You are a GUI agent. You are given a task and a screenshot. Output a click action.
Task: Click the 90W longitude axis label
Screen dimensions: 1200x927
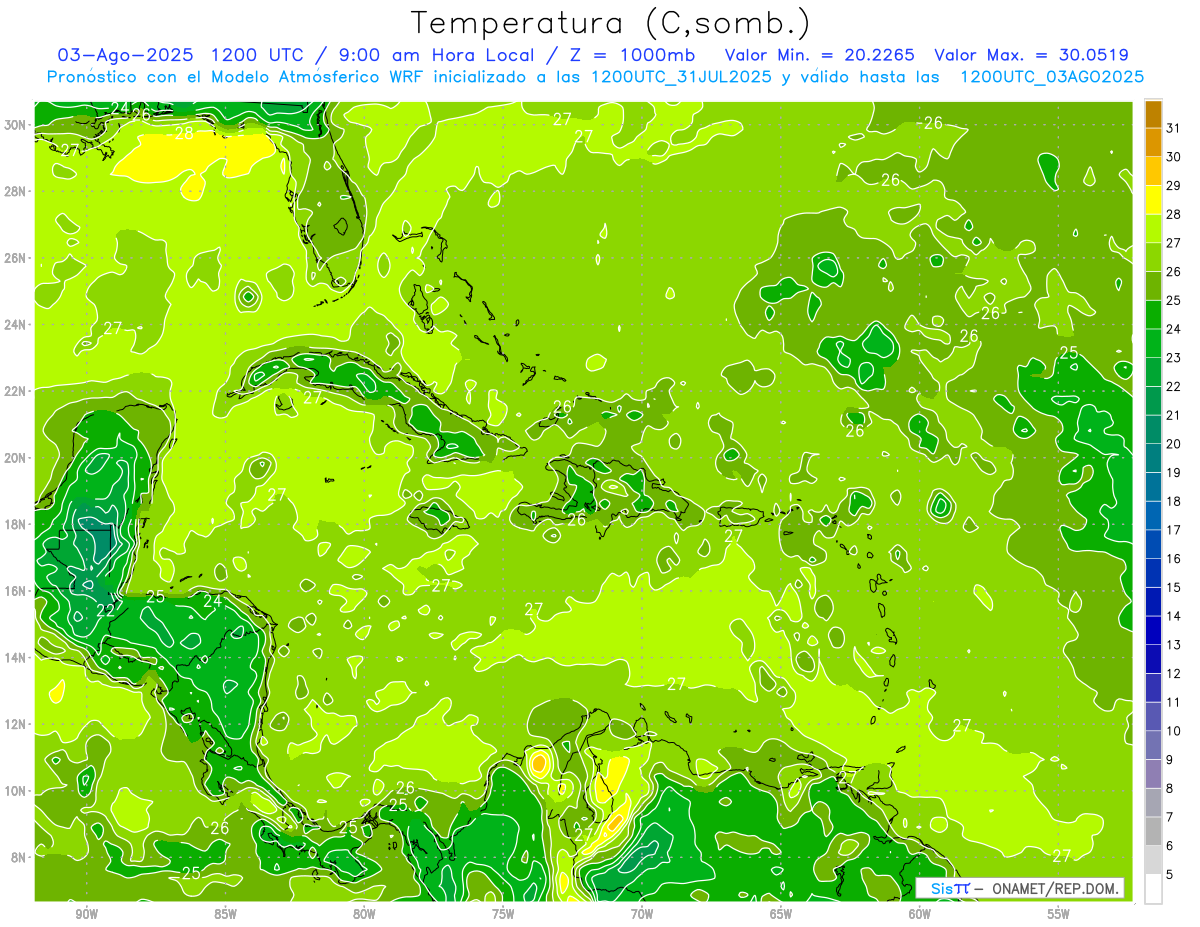[86, 915]
